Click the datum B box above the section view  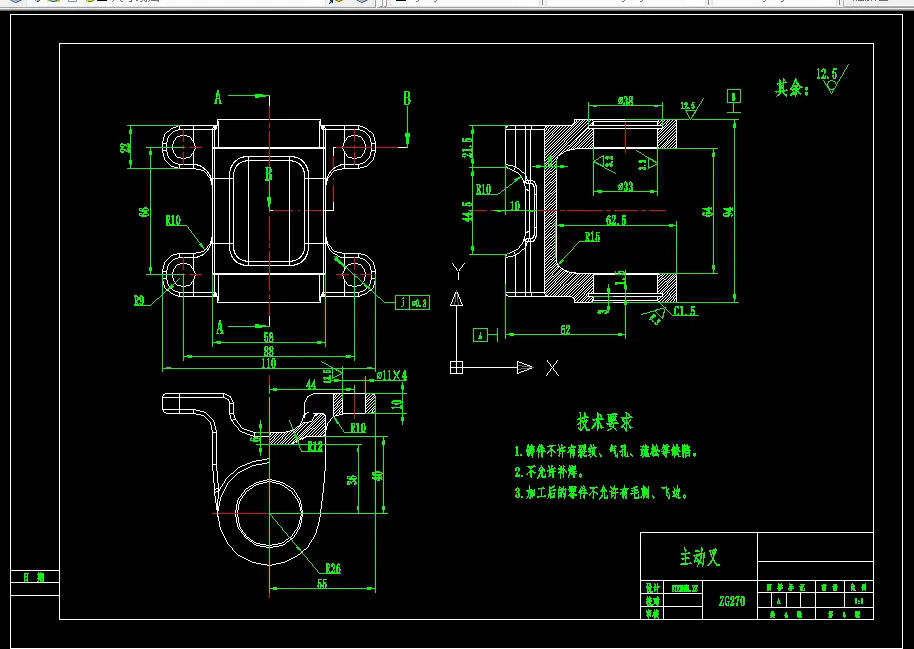734,96
